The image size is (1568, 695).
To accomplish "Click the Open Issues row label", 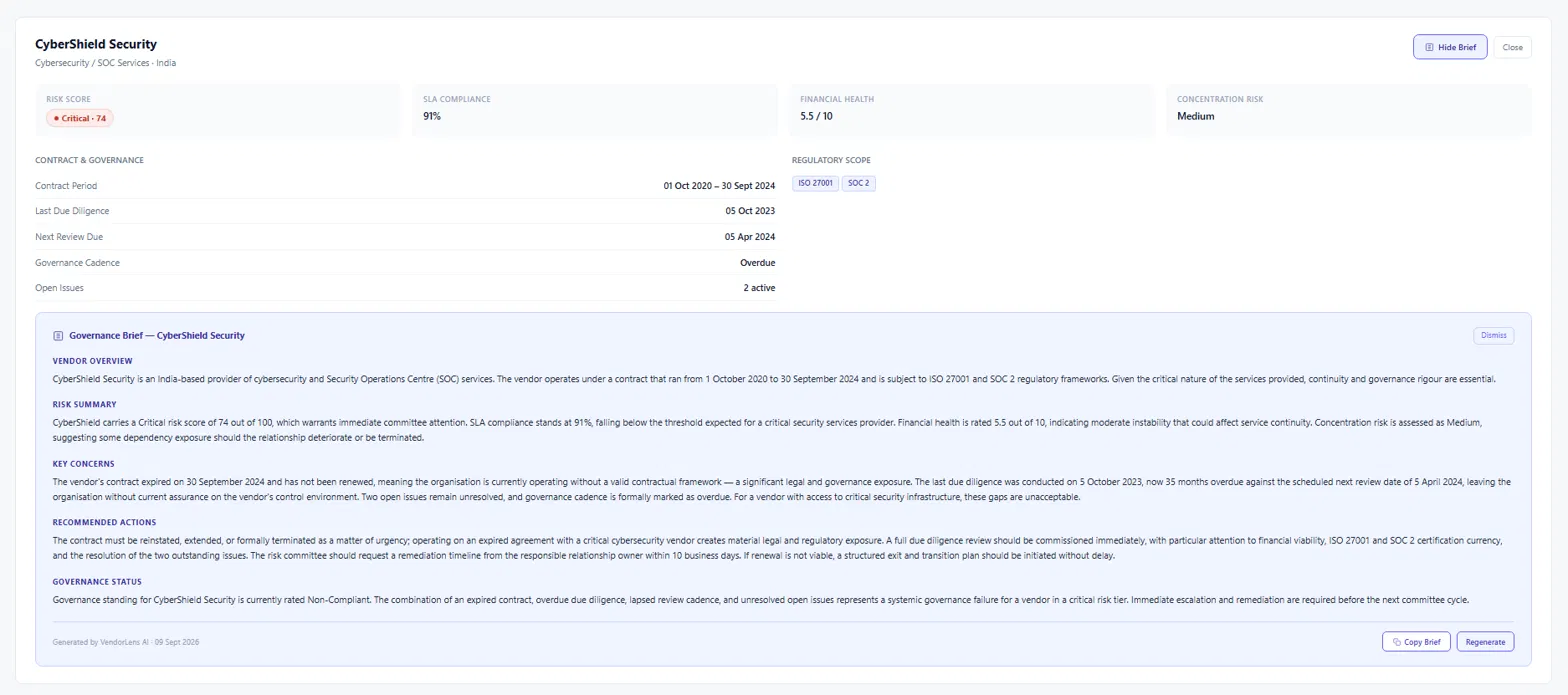I will pyautogui.click(x=59, y=288).
